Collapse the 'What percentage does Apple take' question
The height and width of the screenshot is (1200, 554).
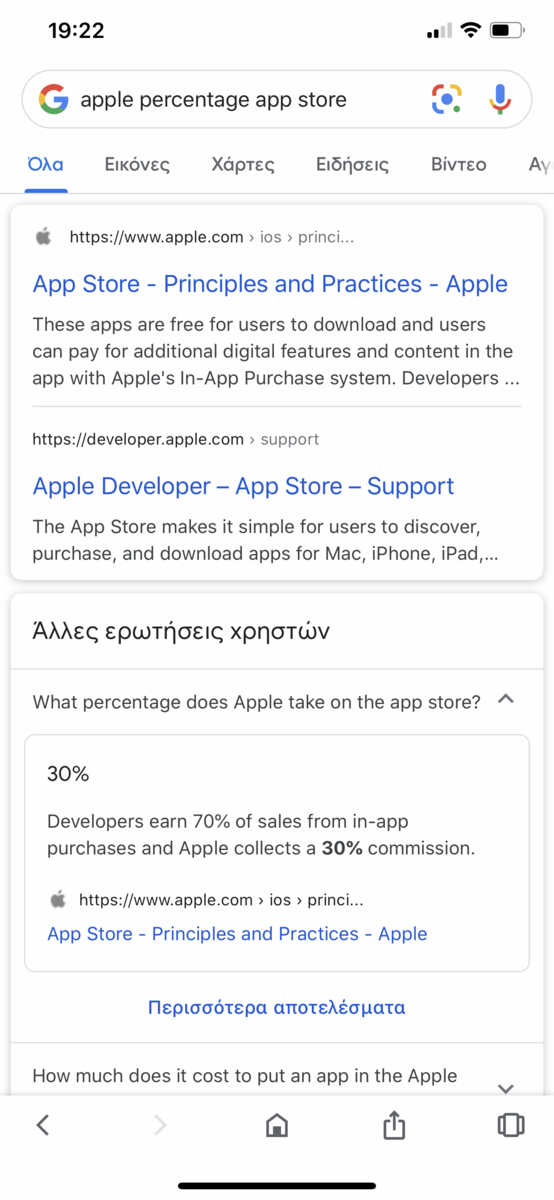(506, 701)
